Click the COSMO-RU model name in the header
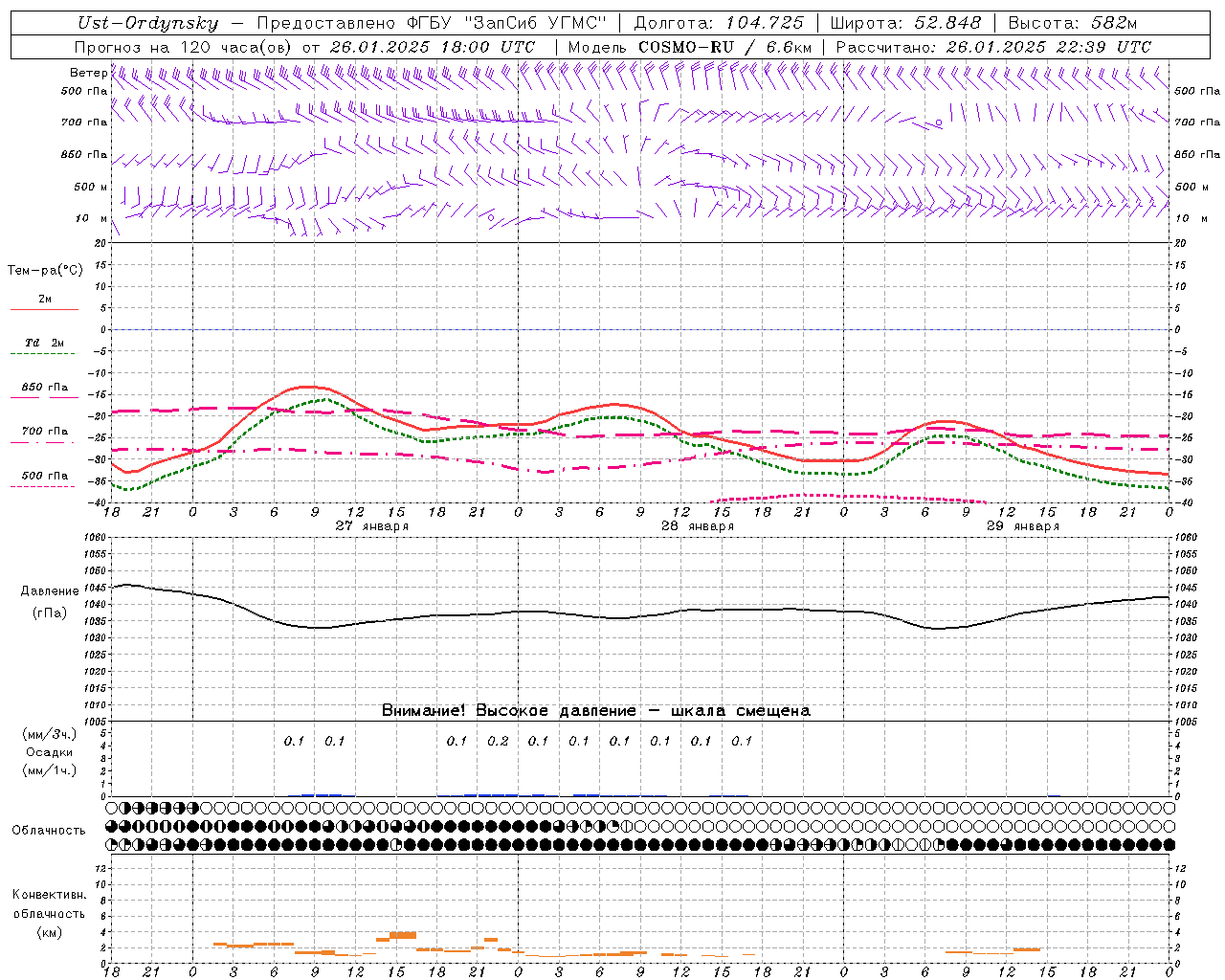The image size is (1225, 980). point(685,46)
